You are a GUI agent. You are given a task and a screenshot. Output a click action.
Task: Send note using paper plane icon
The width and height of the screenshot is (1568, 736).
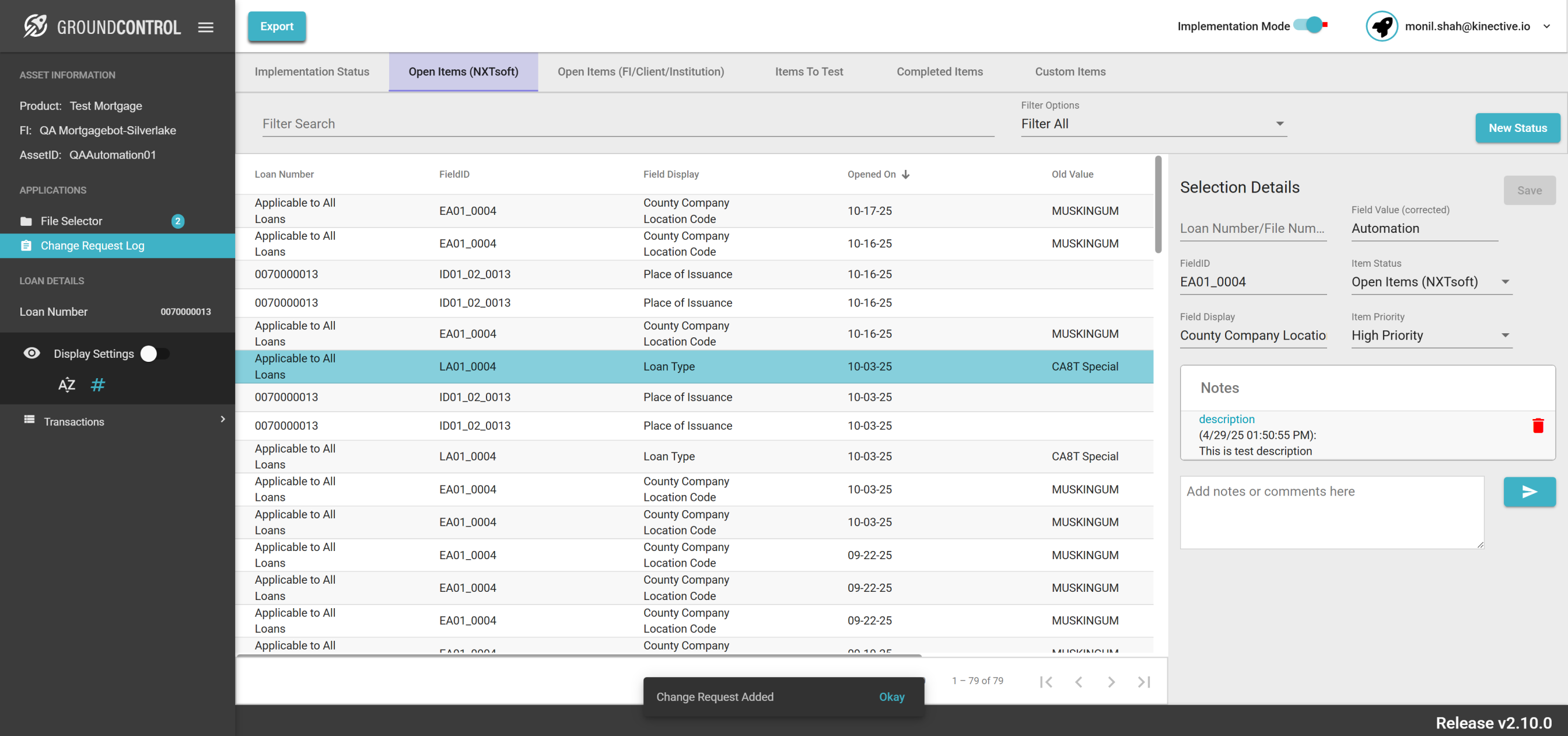1529,491
